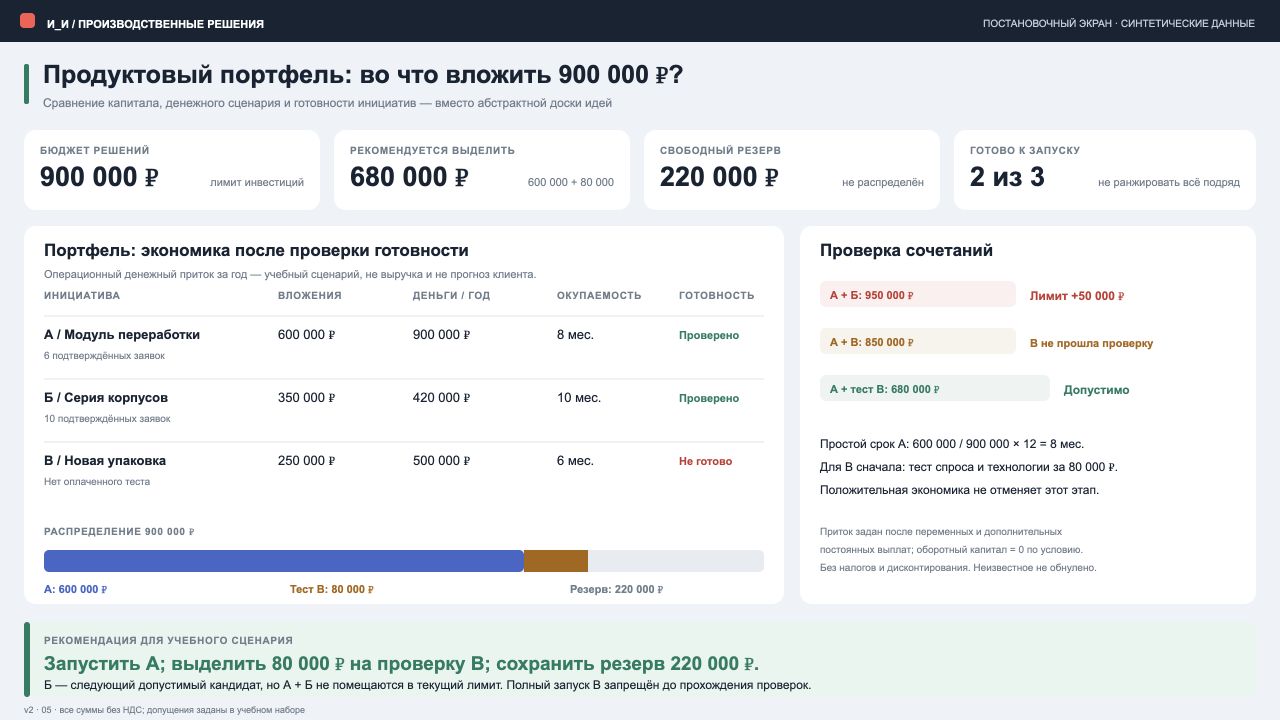Click legend 'А: 600 000 ₽'
Screen dimensions: 1280x720
[x=76, y=590]
